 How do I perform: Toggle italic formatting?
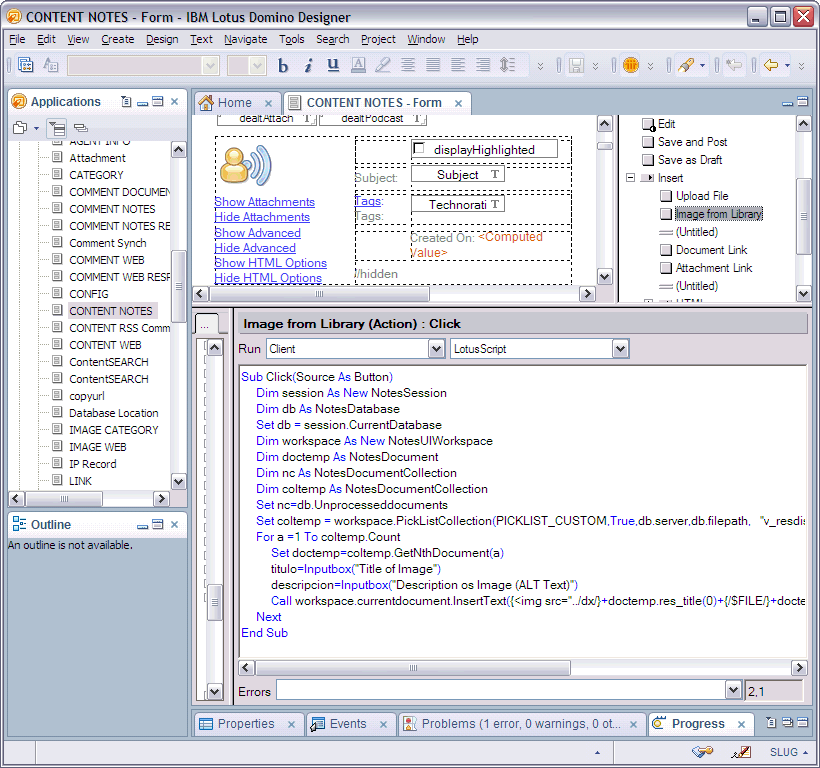point(308,65)
